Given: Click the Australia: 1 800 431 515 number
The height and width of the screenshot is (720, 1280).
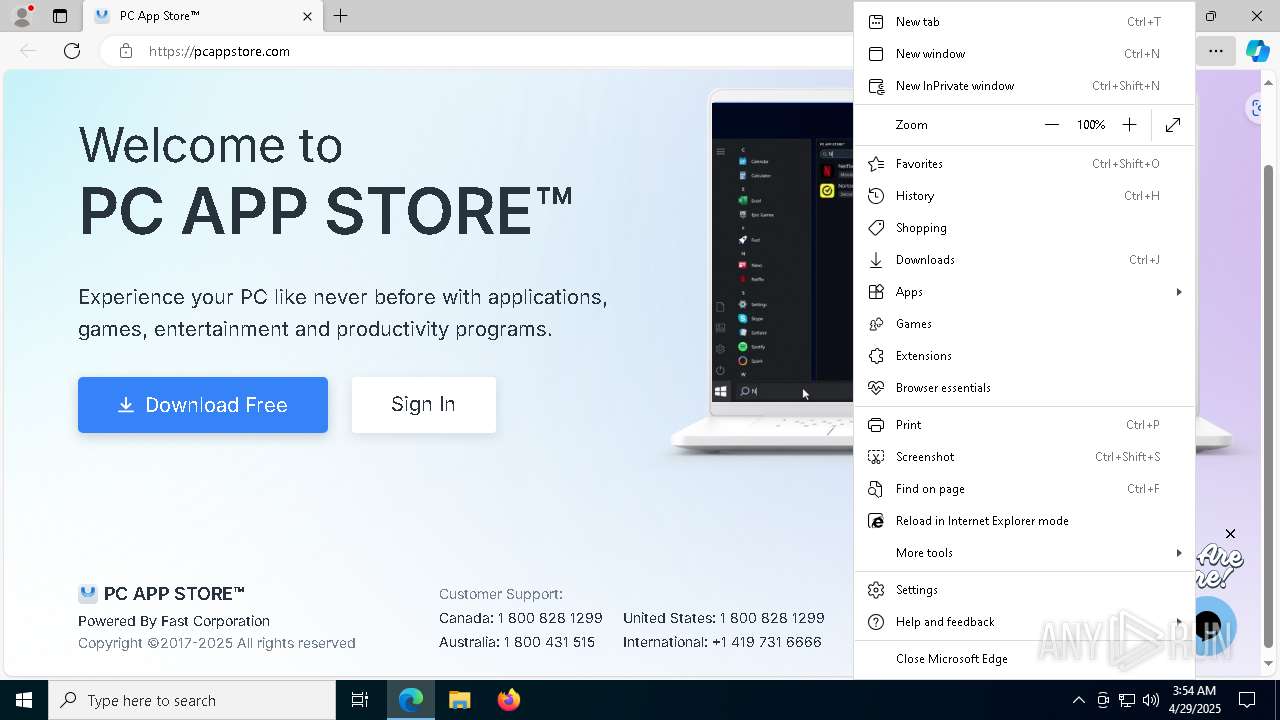Looking at the screenshot, I should (x=517, y=642).
